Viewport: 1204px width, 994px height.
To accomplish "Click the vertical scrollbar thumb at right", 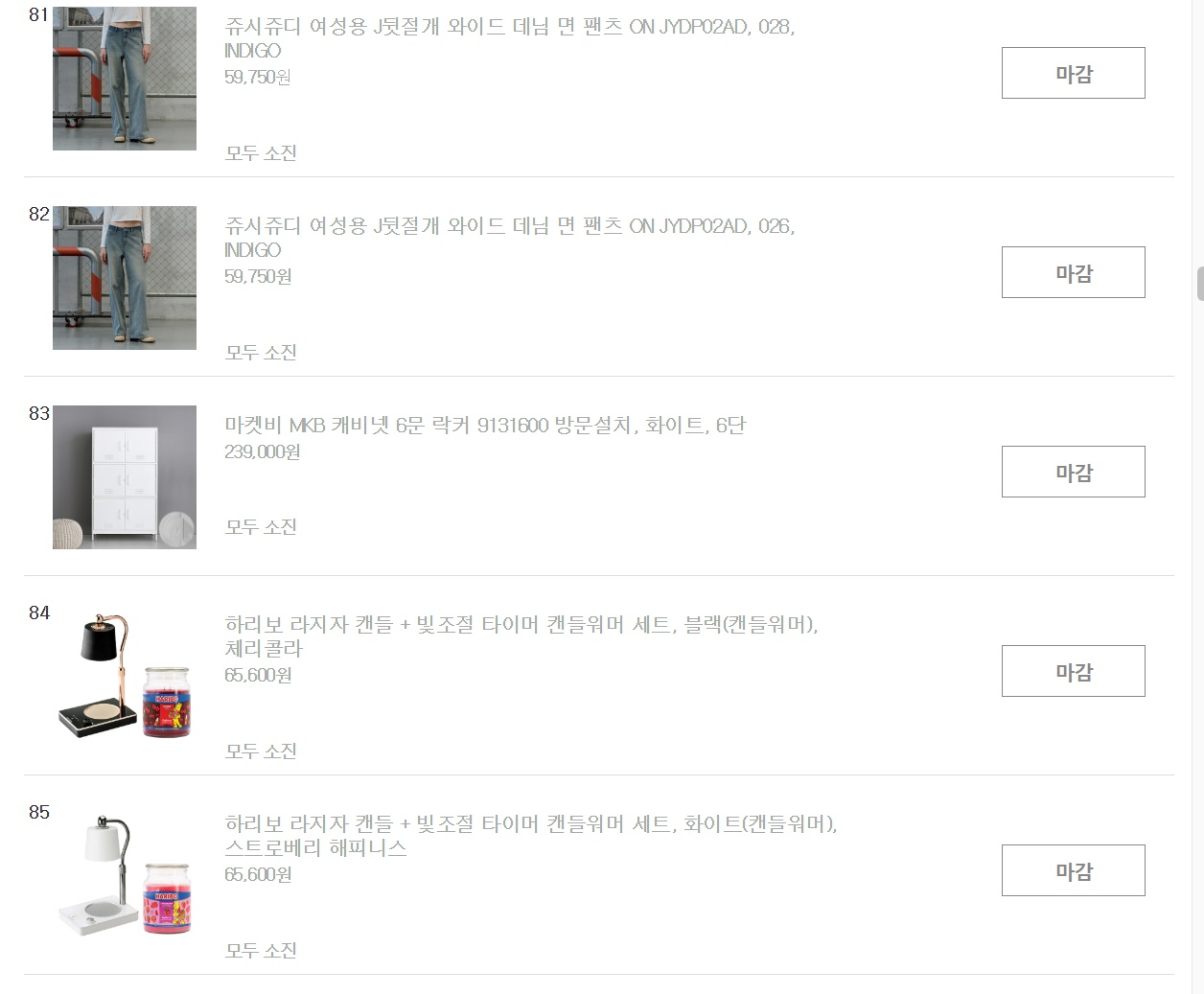I will tap(1199, 284).
